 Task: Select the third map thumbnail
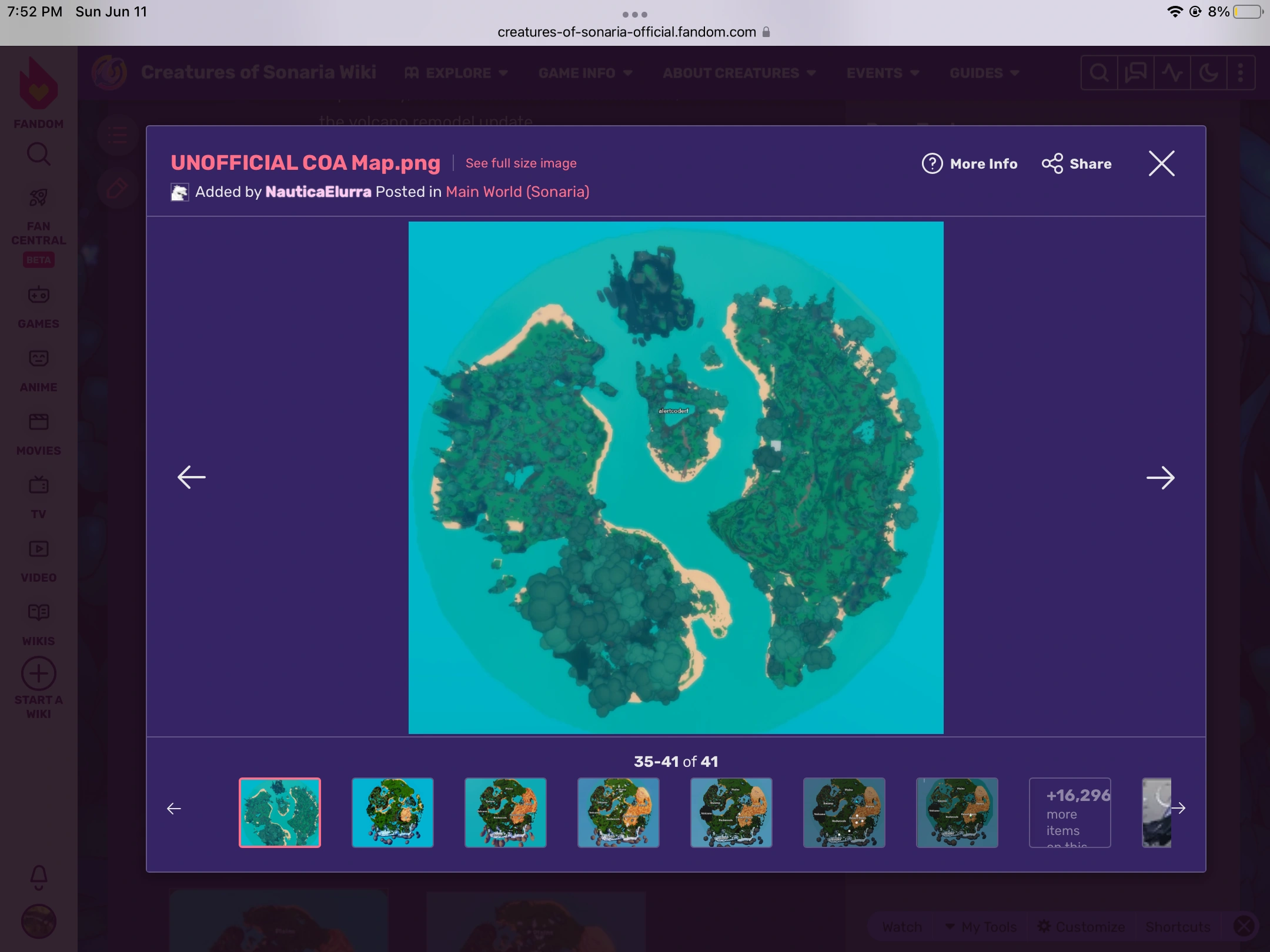click(506, 813)
